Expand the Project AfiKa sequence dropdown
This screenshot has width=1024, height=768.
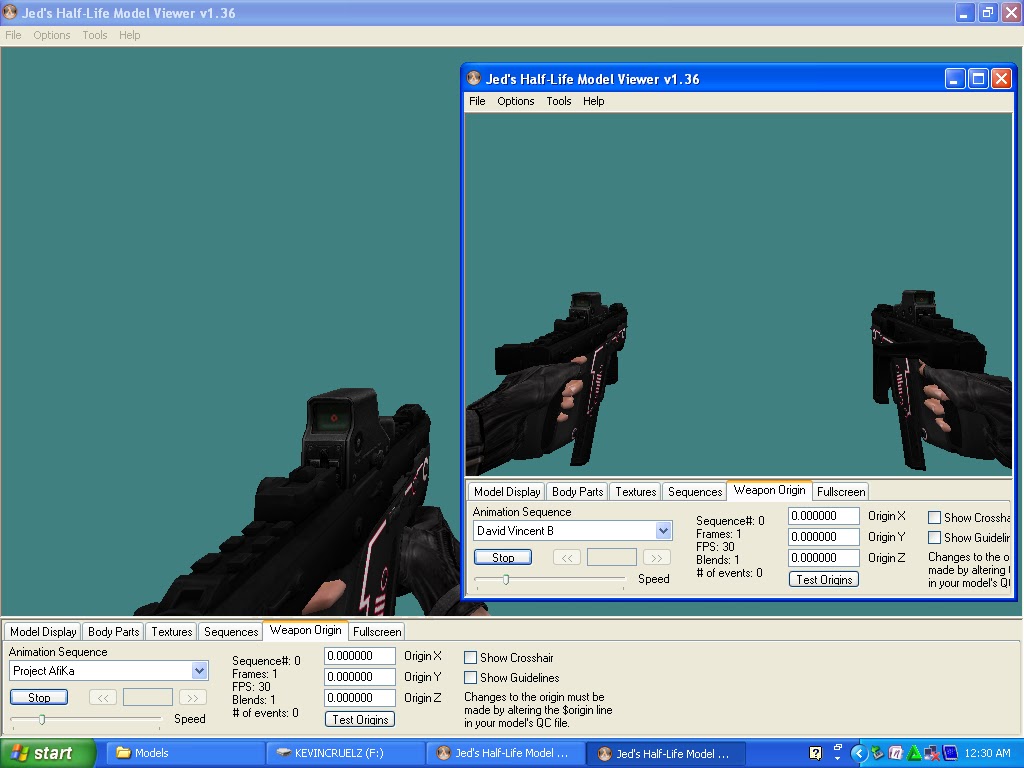(x=199, y=670)
